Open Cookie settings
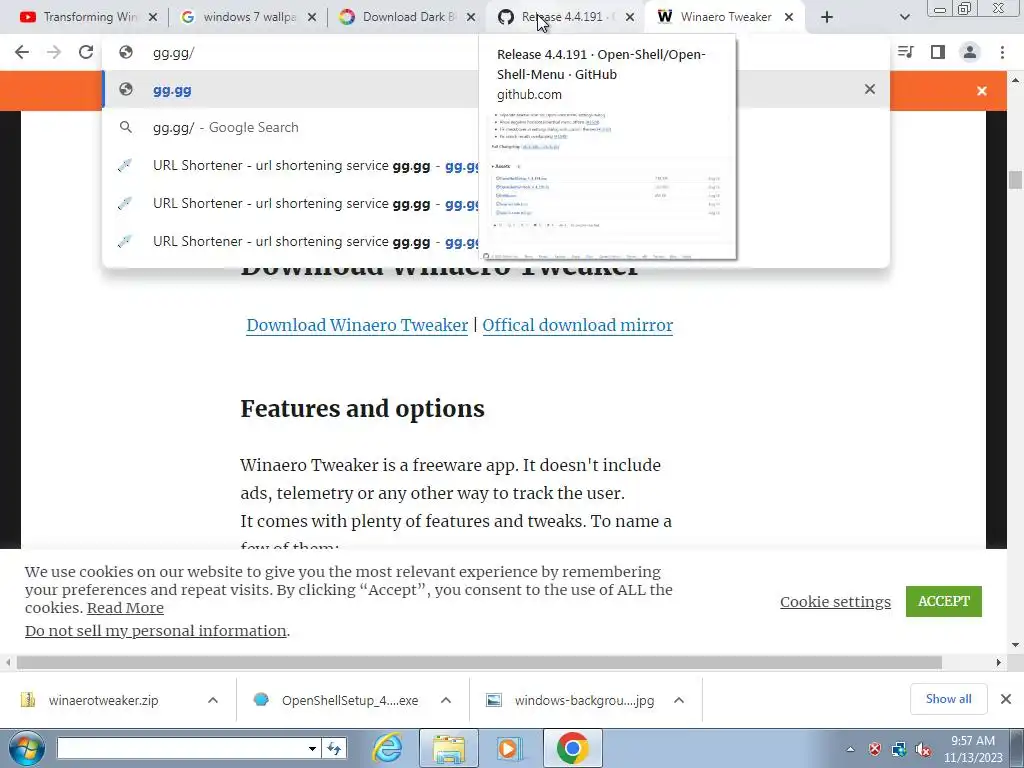Image resolution: width=1024 pixels, height=768 pixels. click(x=835, y=601)
